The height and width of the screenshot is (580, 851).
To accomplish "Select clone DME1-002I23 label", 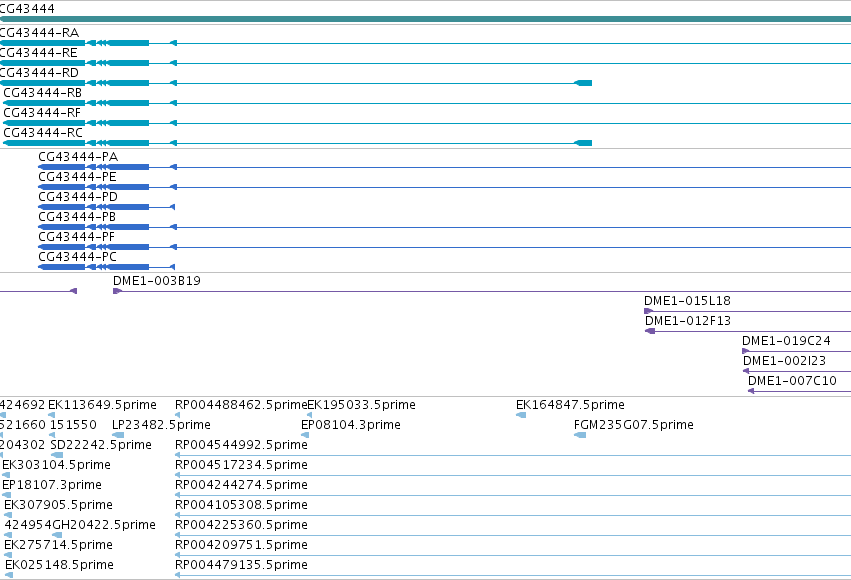I will click(785, 361).
